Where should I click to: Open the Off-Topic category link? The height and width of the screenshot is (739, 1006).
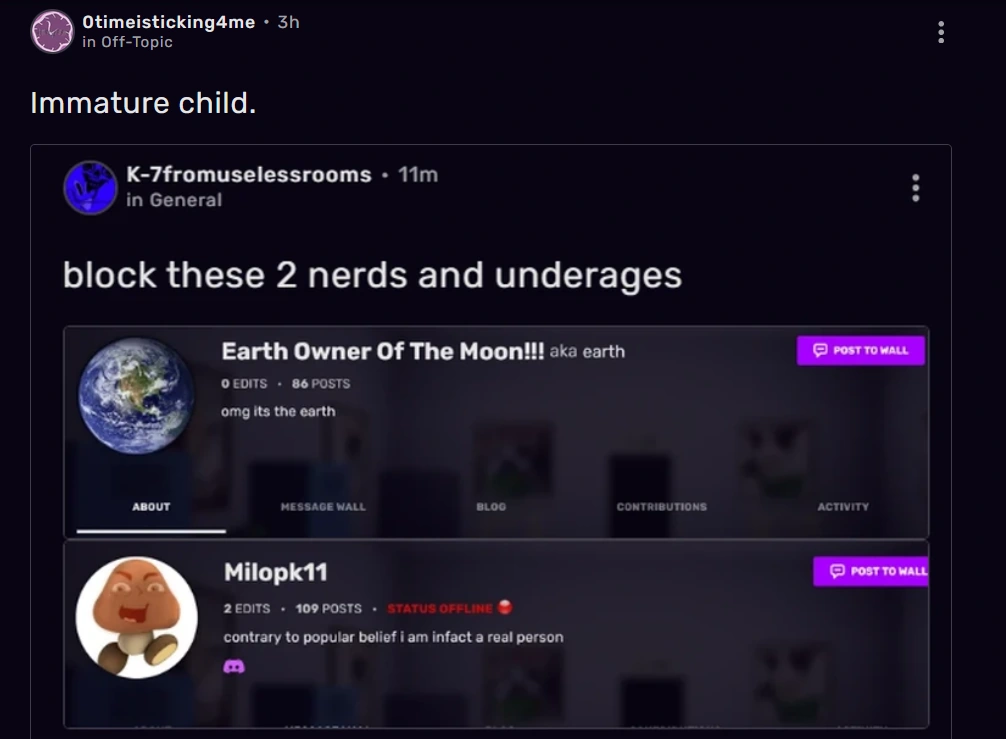[x=137, y=42]
